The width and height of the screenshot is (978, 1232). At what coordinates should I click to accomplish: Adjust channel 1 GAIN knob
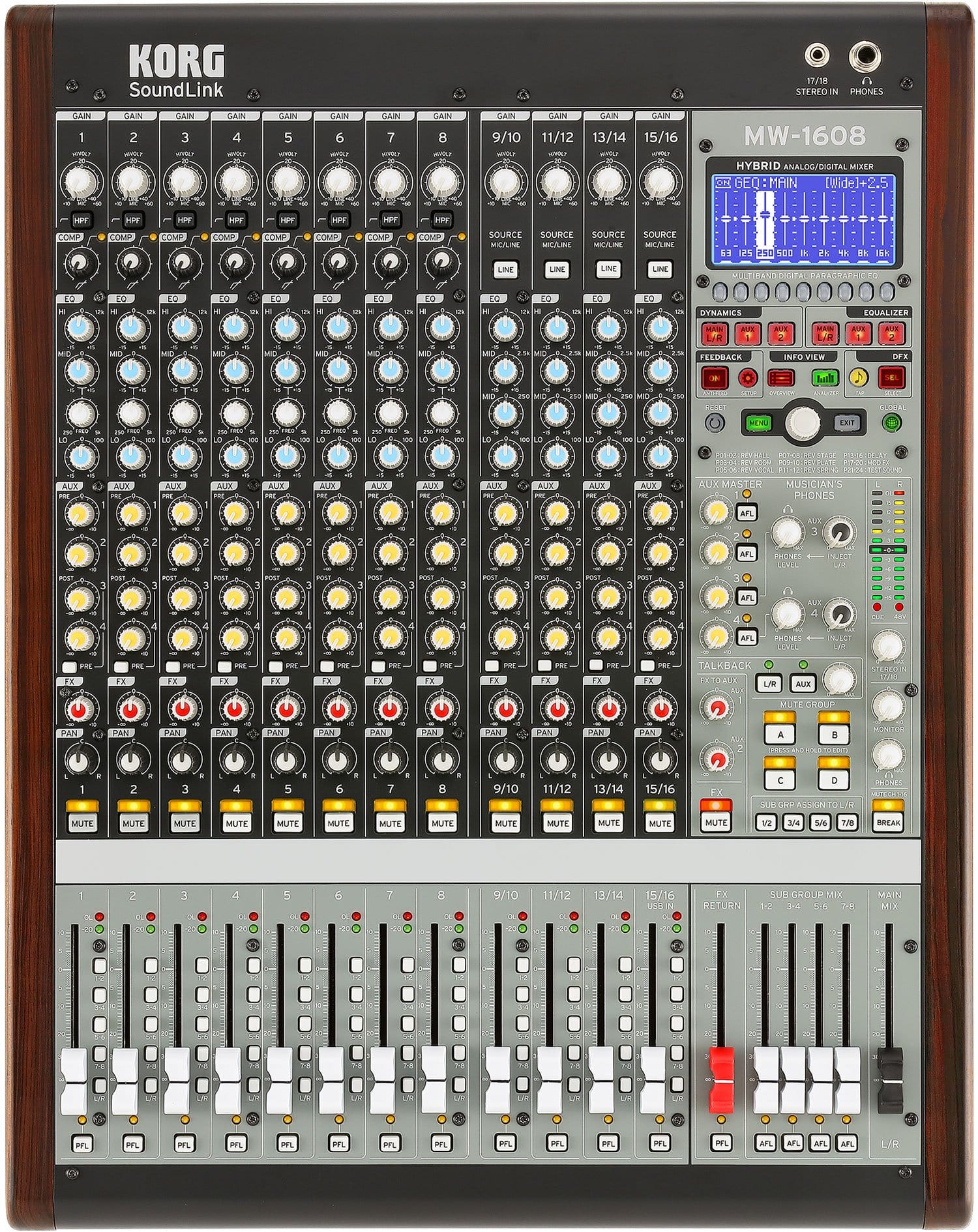tap(81, 182)
